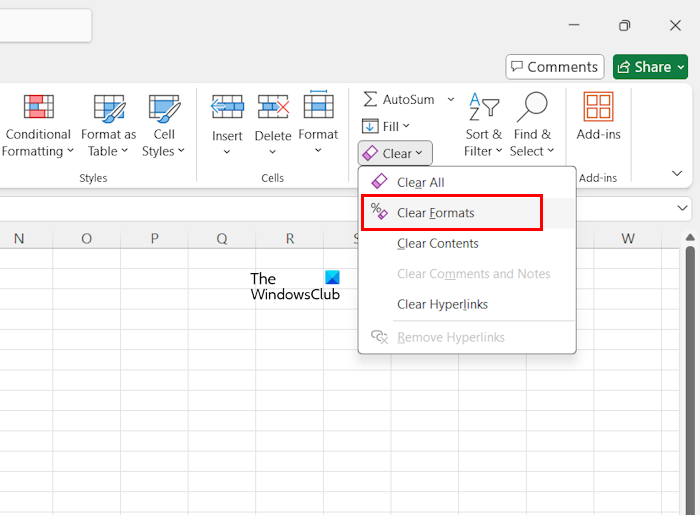Collapse the ribbon with the chevron
Image resolution: width=700 pixels, height=515 pixels.
coord(677,173)
